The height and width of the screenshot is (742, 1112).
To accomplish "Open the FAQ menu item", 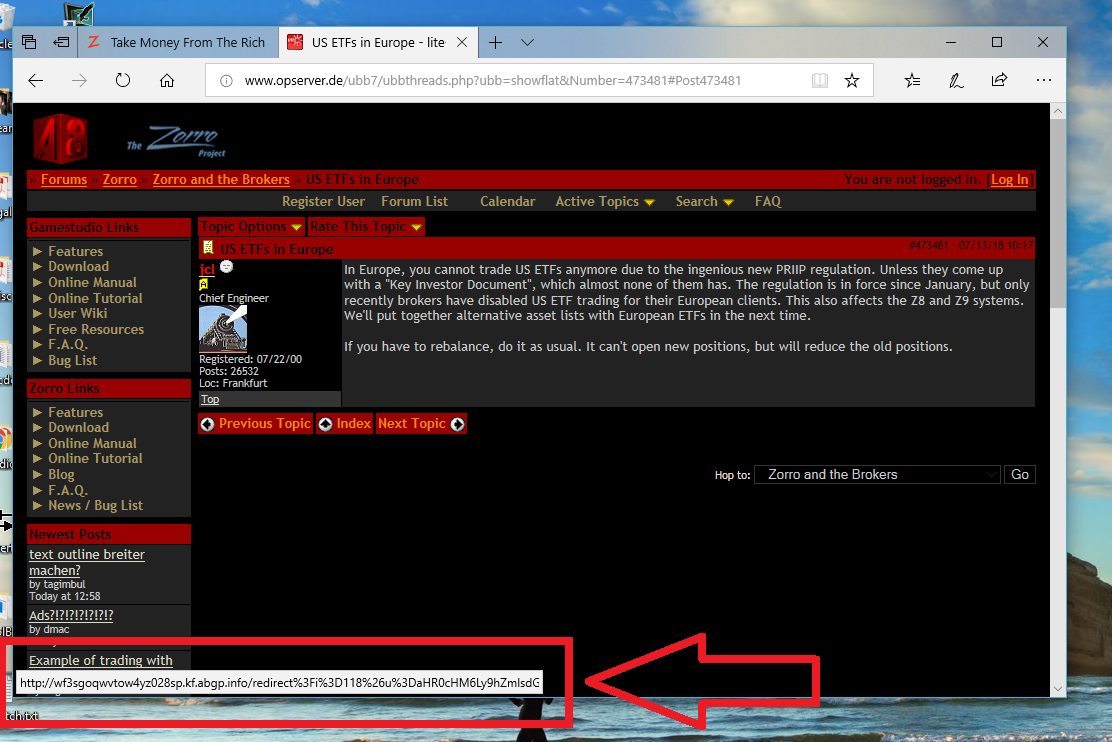I will [x=767, y=201].
